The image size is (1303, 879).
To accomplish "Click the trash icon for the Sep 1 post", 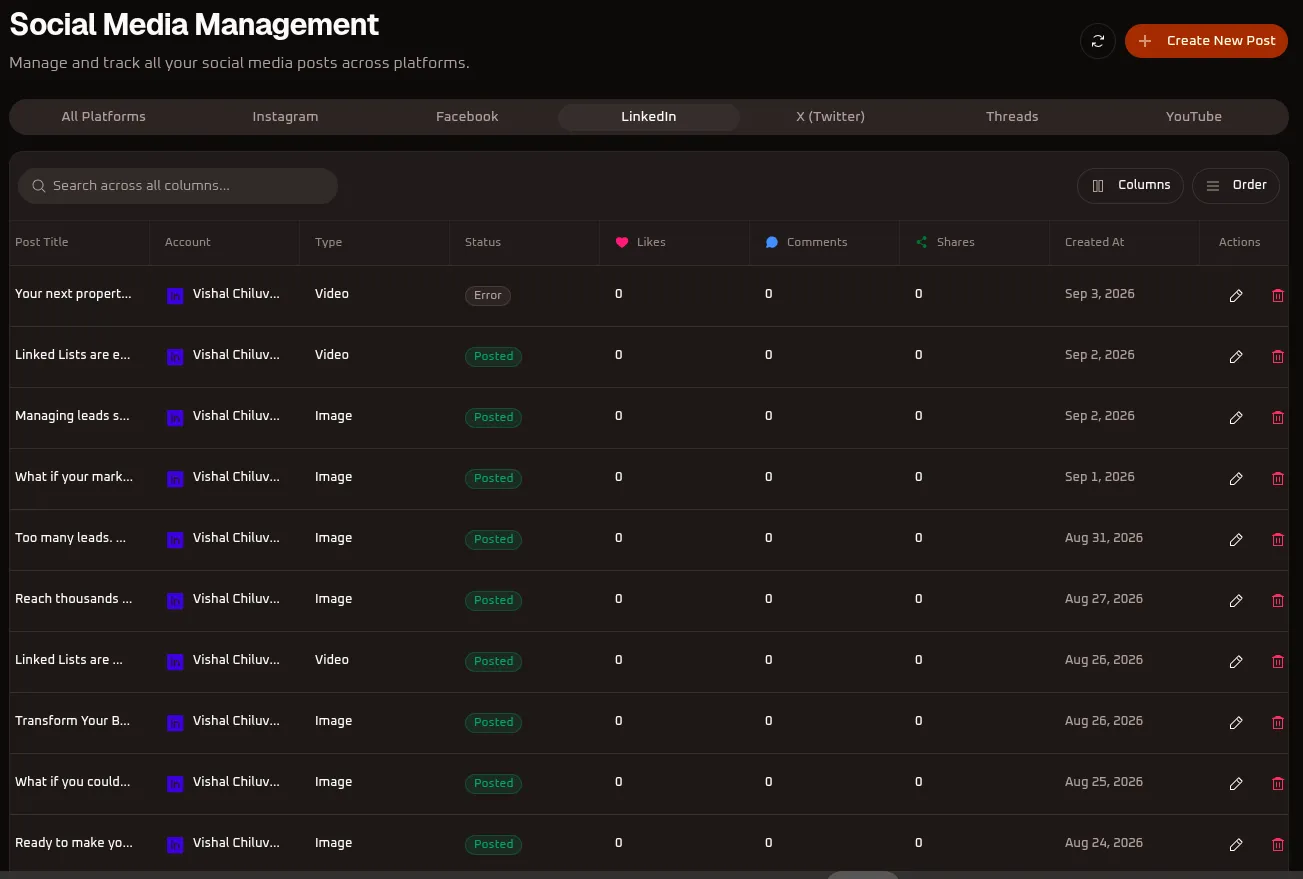I will pyautogui.click(x=1277, y=479).
